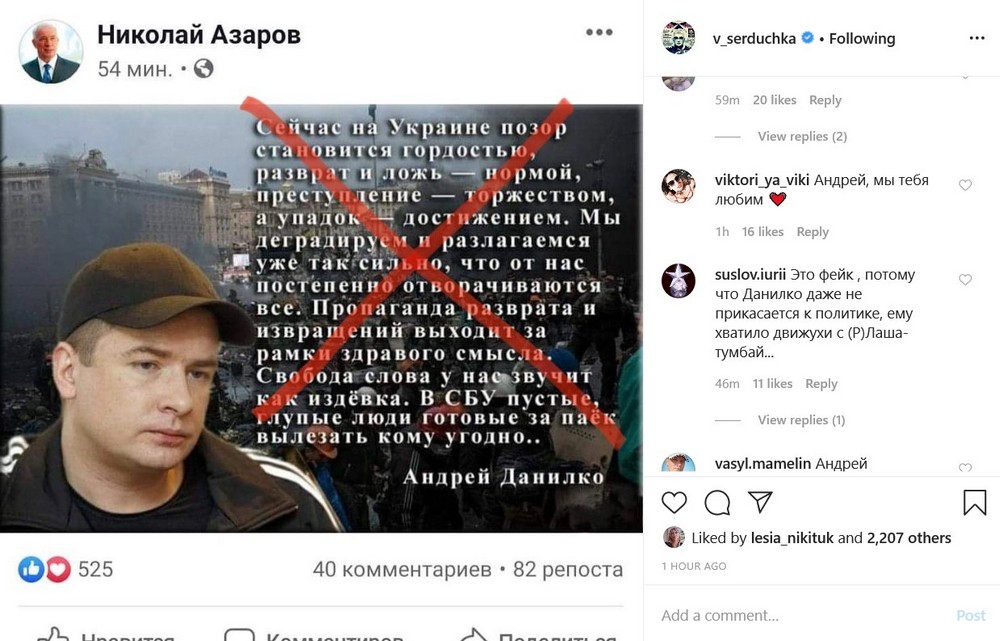Open Николай Азаров profile picture
The height and width of the screenshot is (641, 1000).
[51, 52]
